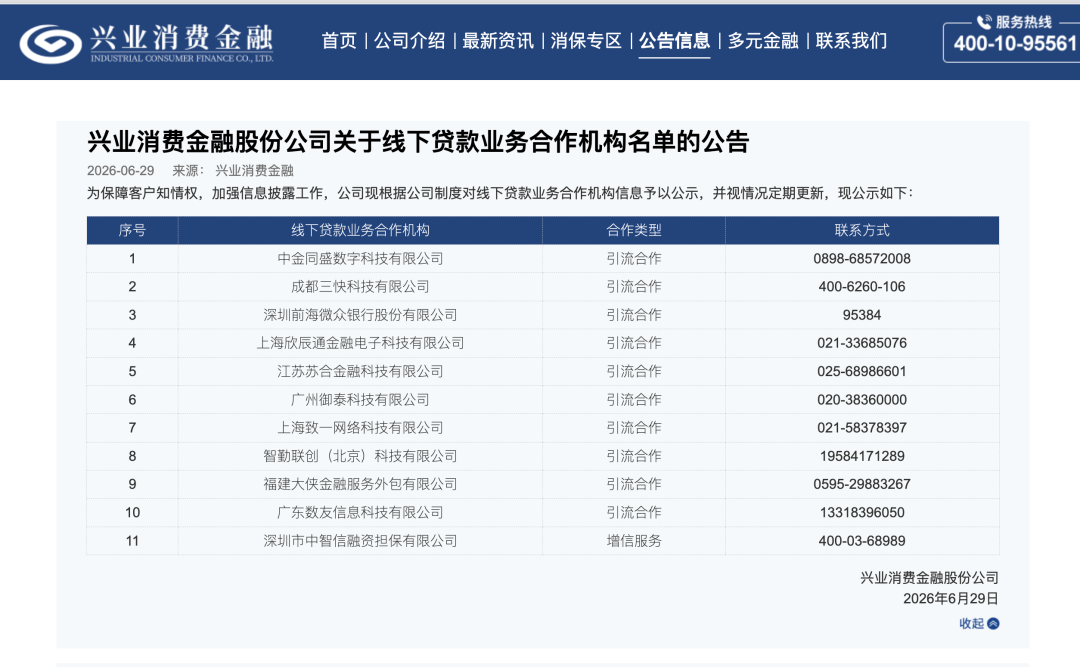
Task: Select the cell 智勤联创（北京）科技有限公司
Action: point(360,456)
